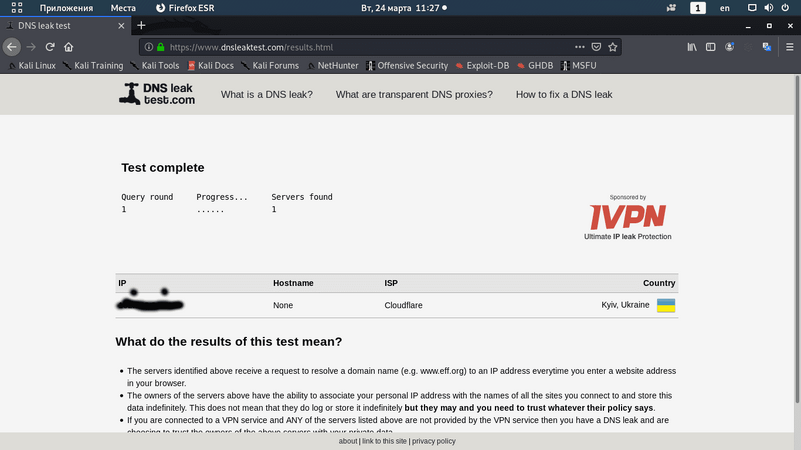Click the 'ISP' column header
Screen dimensions: 801x450
(x=391, y=283)
